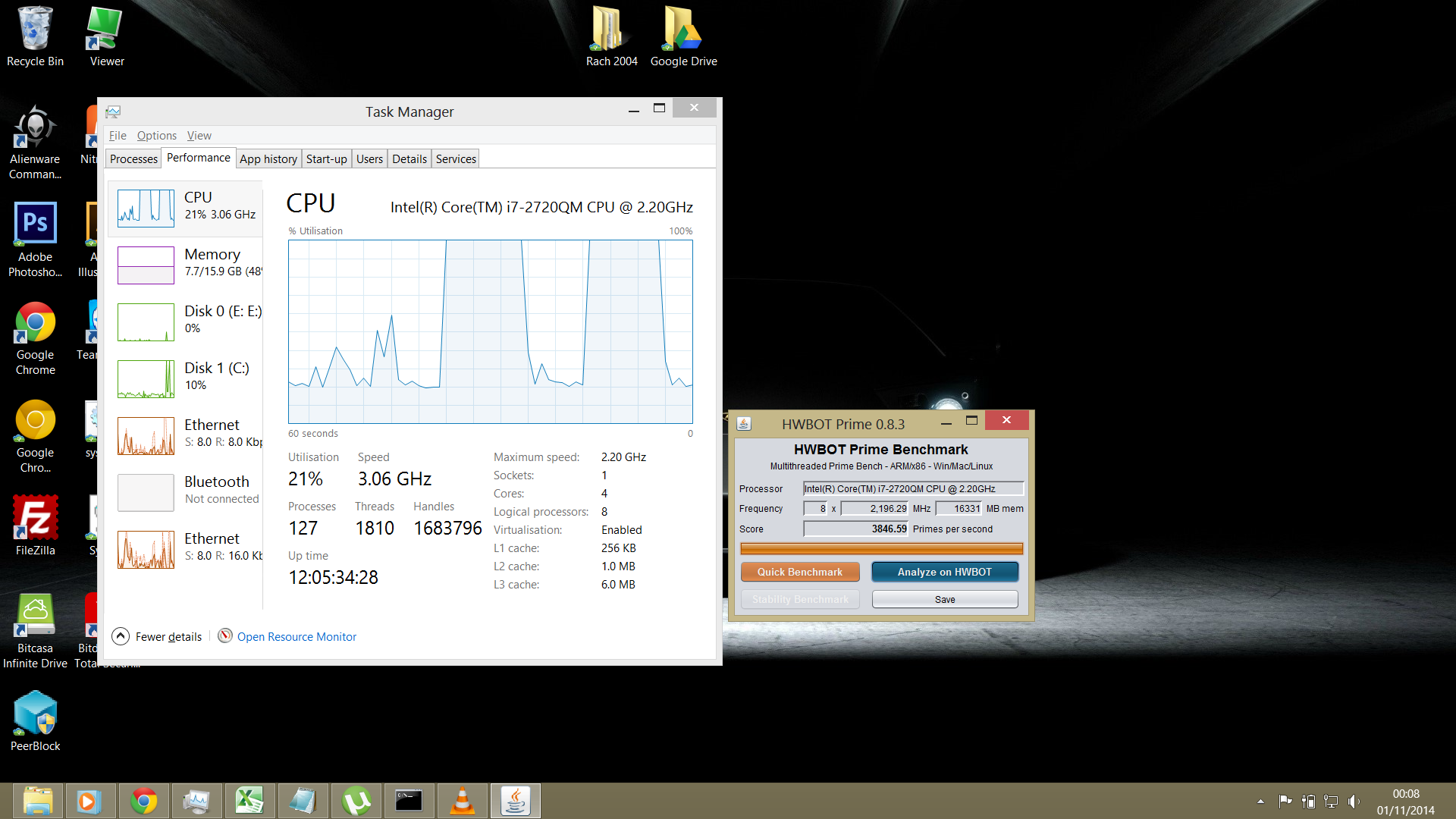The image size is (1456, 819).
Task: Launch FileZilla desktop icon
Action: pos(35,526)
